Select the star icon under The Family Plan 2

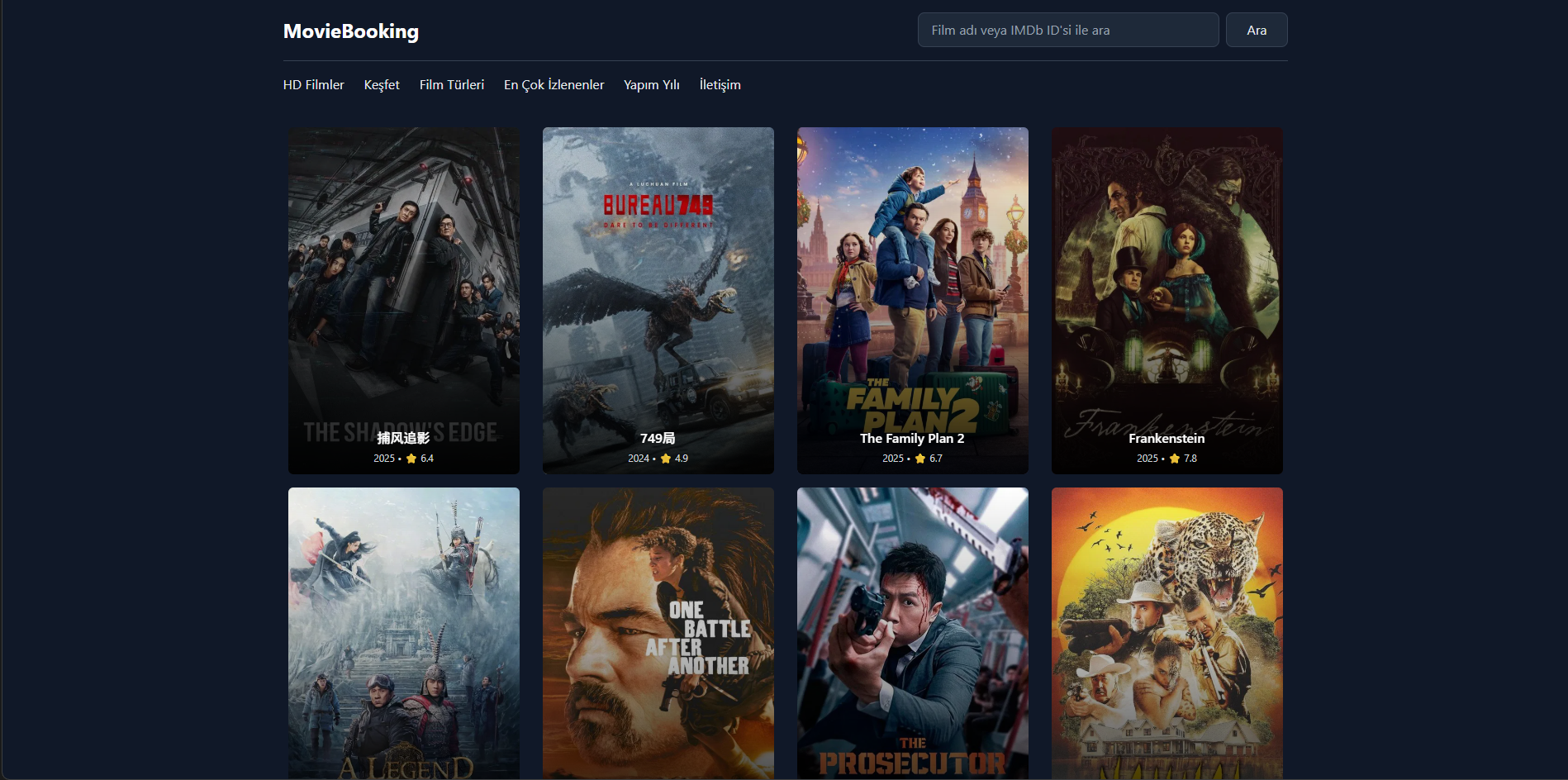point(919,458)
